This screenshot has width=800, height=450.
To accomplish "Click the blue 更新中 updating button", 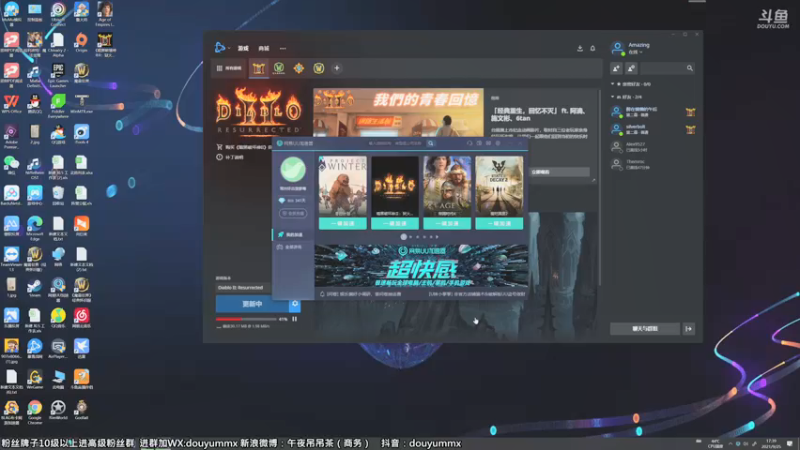I will click(252, 304).
